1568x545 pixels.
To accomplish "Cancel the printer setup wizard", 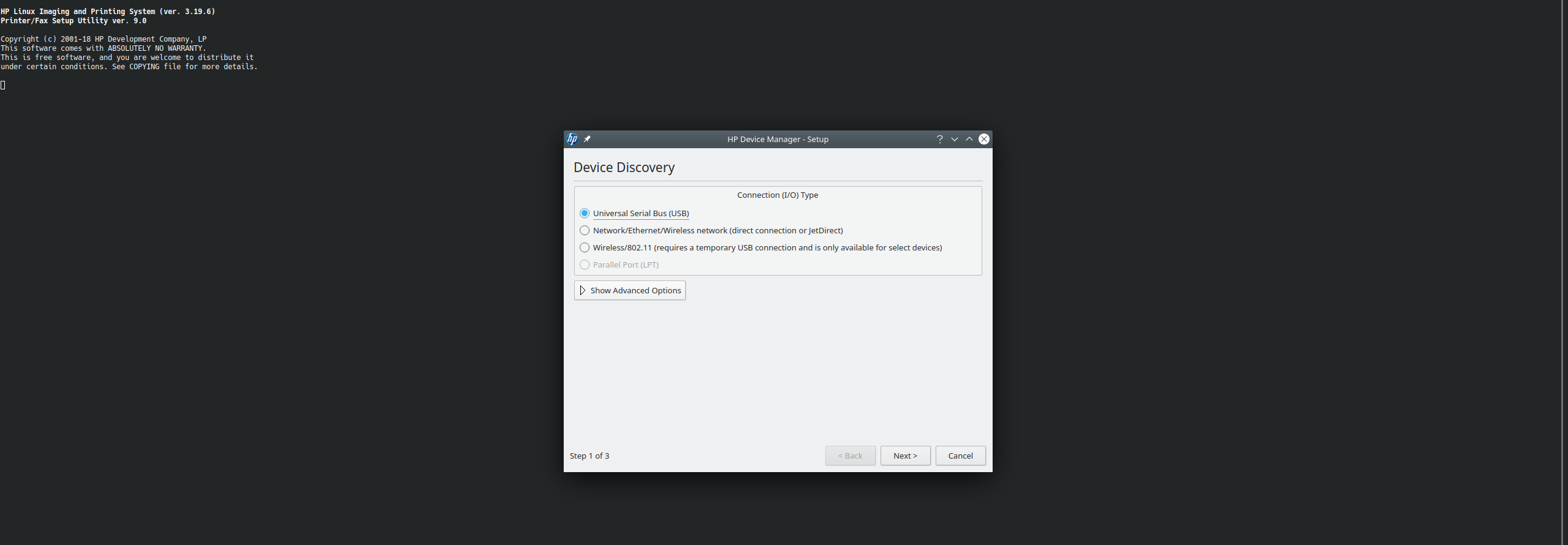I will [961, 456].
